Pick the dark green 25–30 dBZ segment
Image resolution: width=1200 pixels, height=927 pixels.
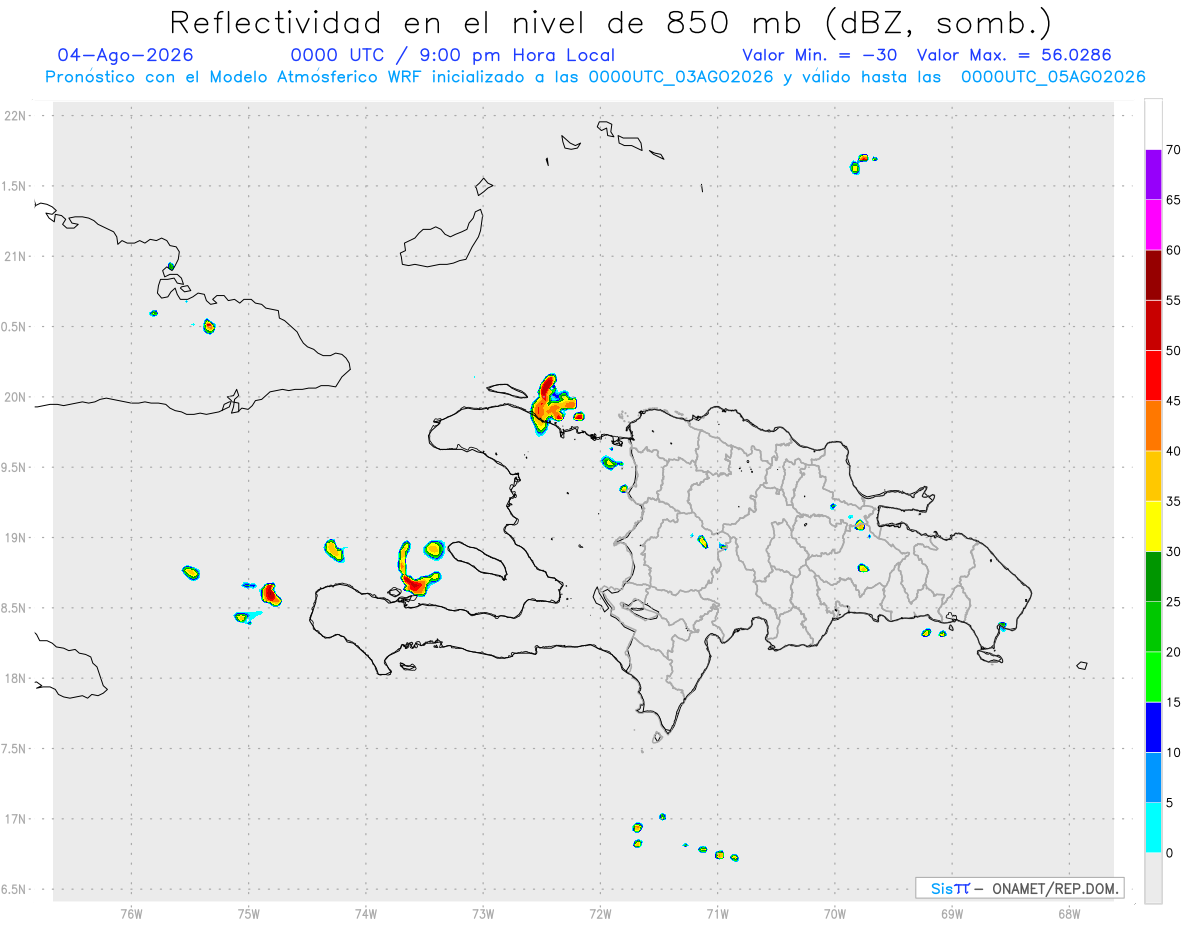point(1153,576)
